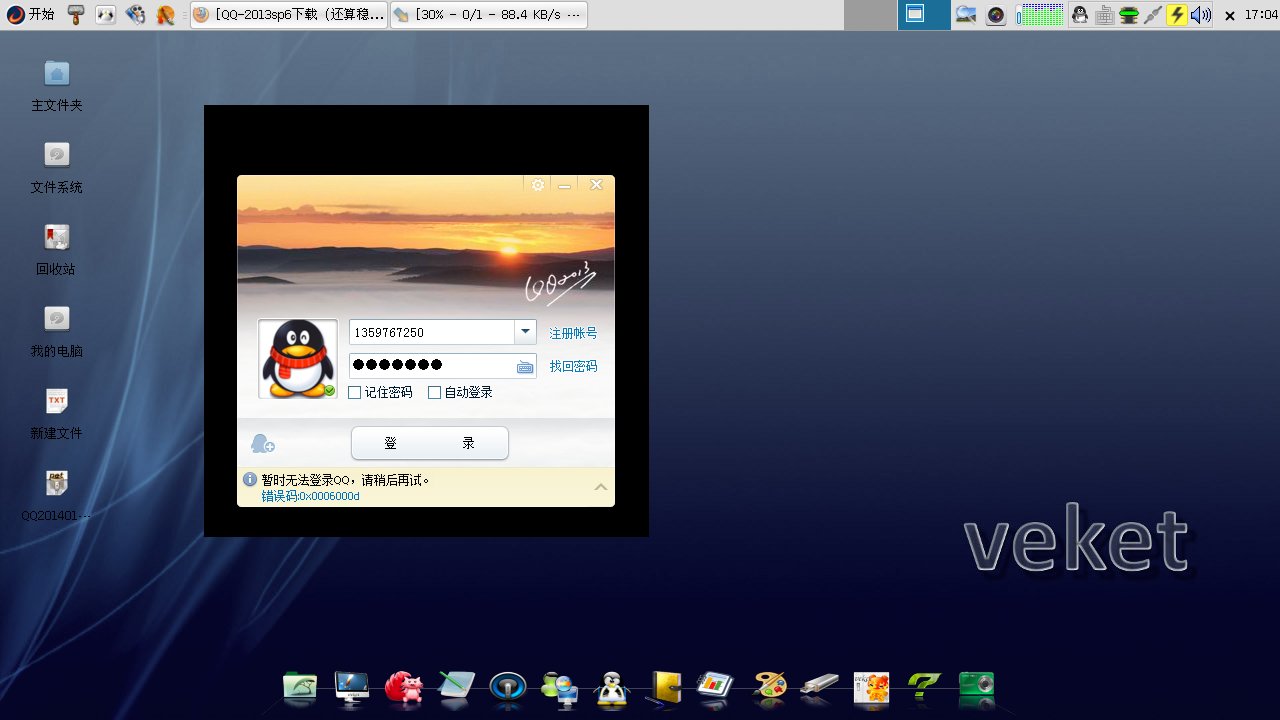
Task: Open the 开始 start menu
Action: pos(30,14)
